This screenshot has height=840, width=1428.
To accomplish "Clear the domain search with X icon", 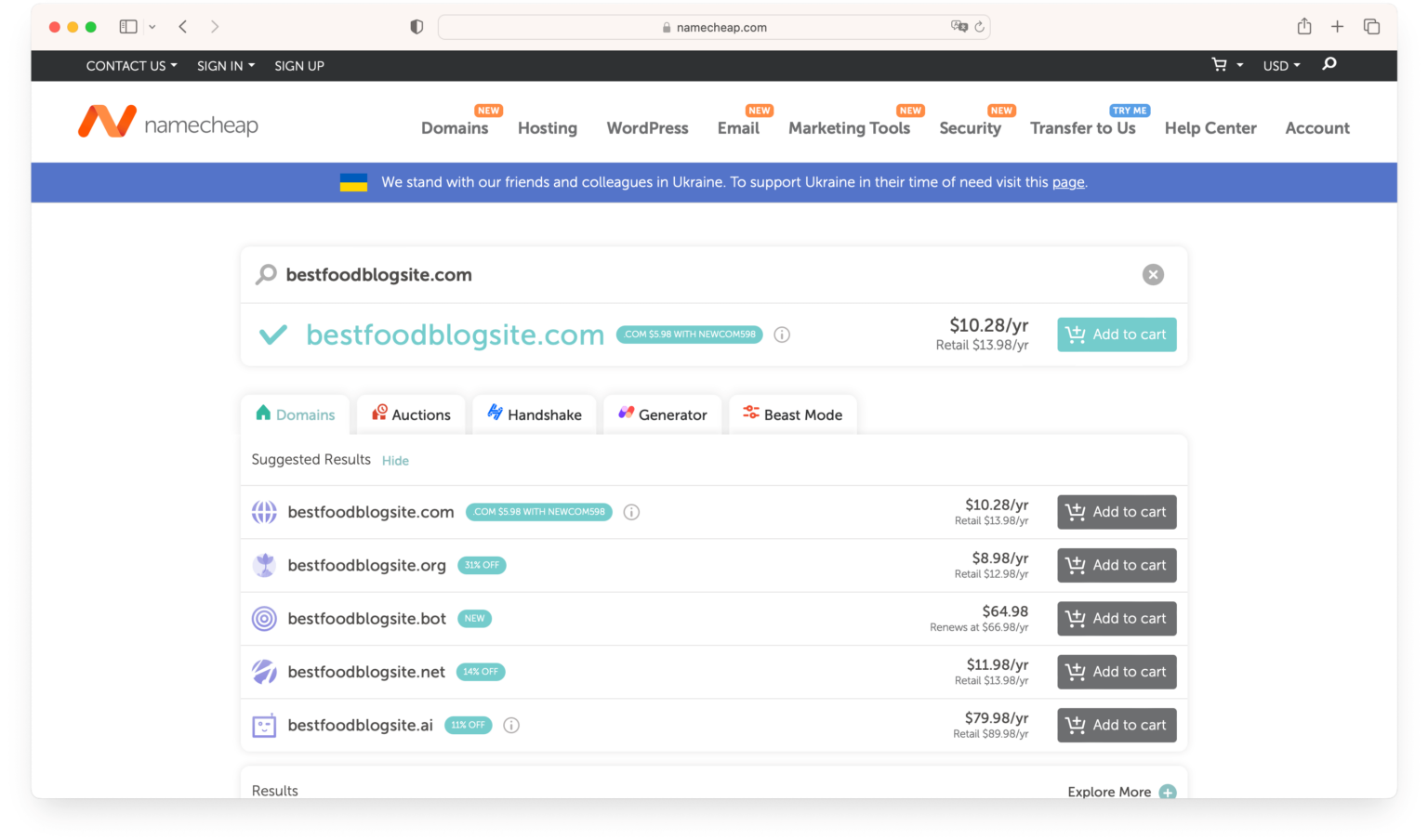I will (x=1153, y=275).
